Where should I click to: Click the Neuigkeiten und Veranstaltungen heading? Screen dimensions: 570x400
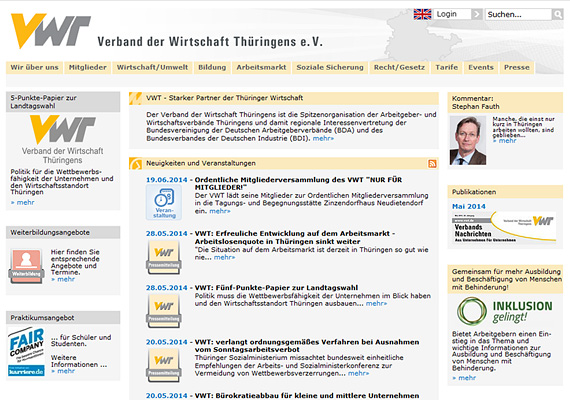point(201,164)
